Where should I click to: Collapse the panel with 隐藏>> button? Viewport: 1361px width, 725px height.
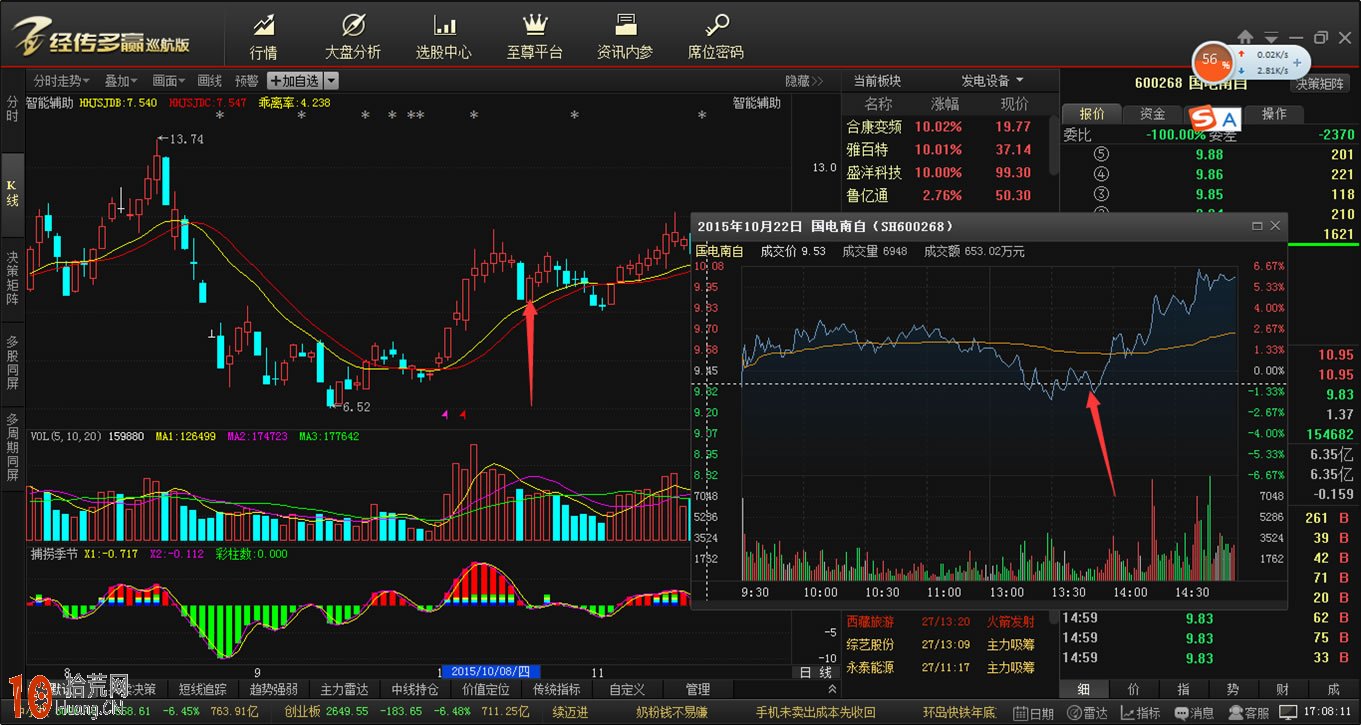804,81
